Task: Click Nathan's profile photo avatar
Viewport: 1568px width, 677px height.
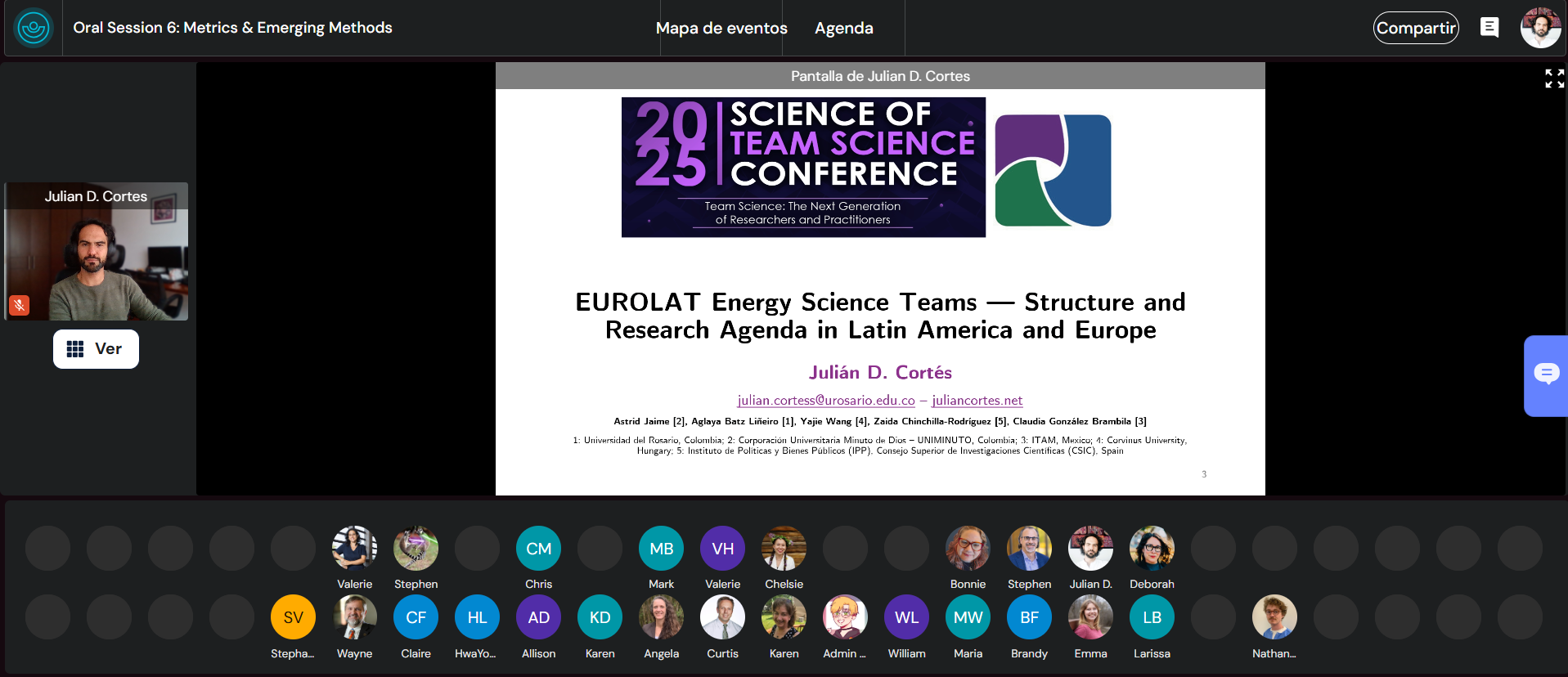Action: click(1274, 617)
